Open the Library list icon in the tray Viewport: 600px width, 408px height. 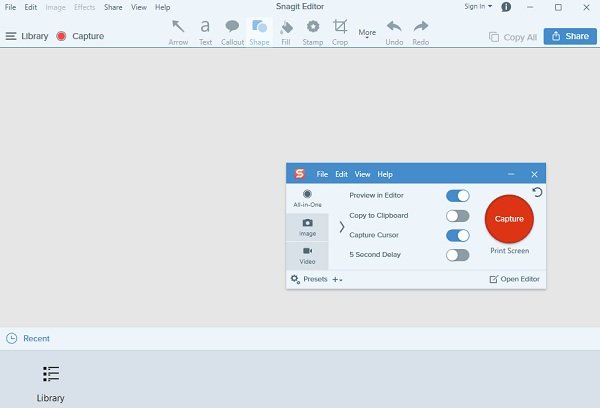pyautogui.click(x=51, y=374)
